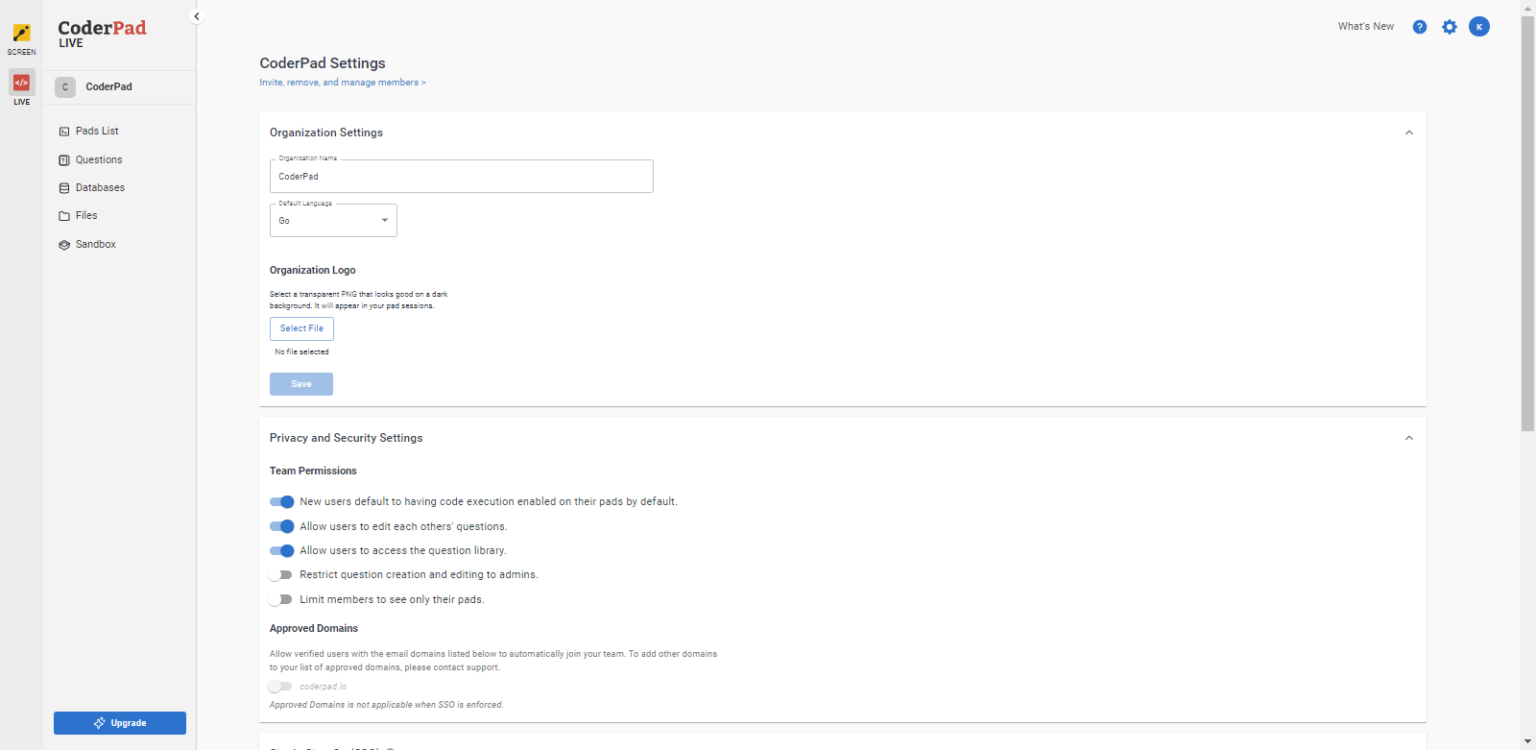This screenshot has height=750, width=1536.
Task: Open the settings gear icon
Action: pyautogui.click(x=1449, y=26)
